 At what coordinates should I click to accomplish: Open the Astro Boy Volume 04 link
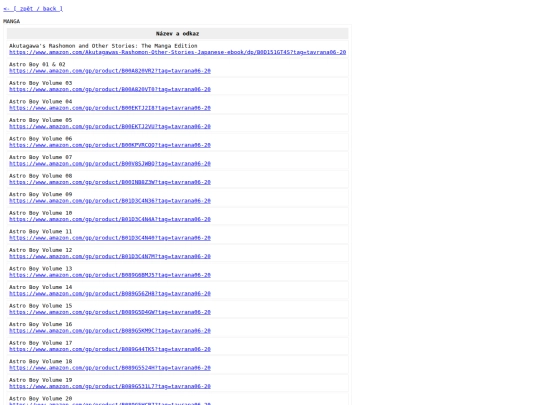pos(110,108)
